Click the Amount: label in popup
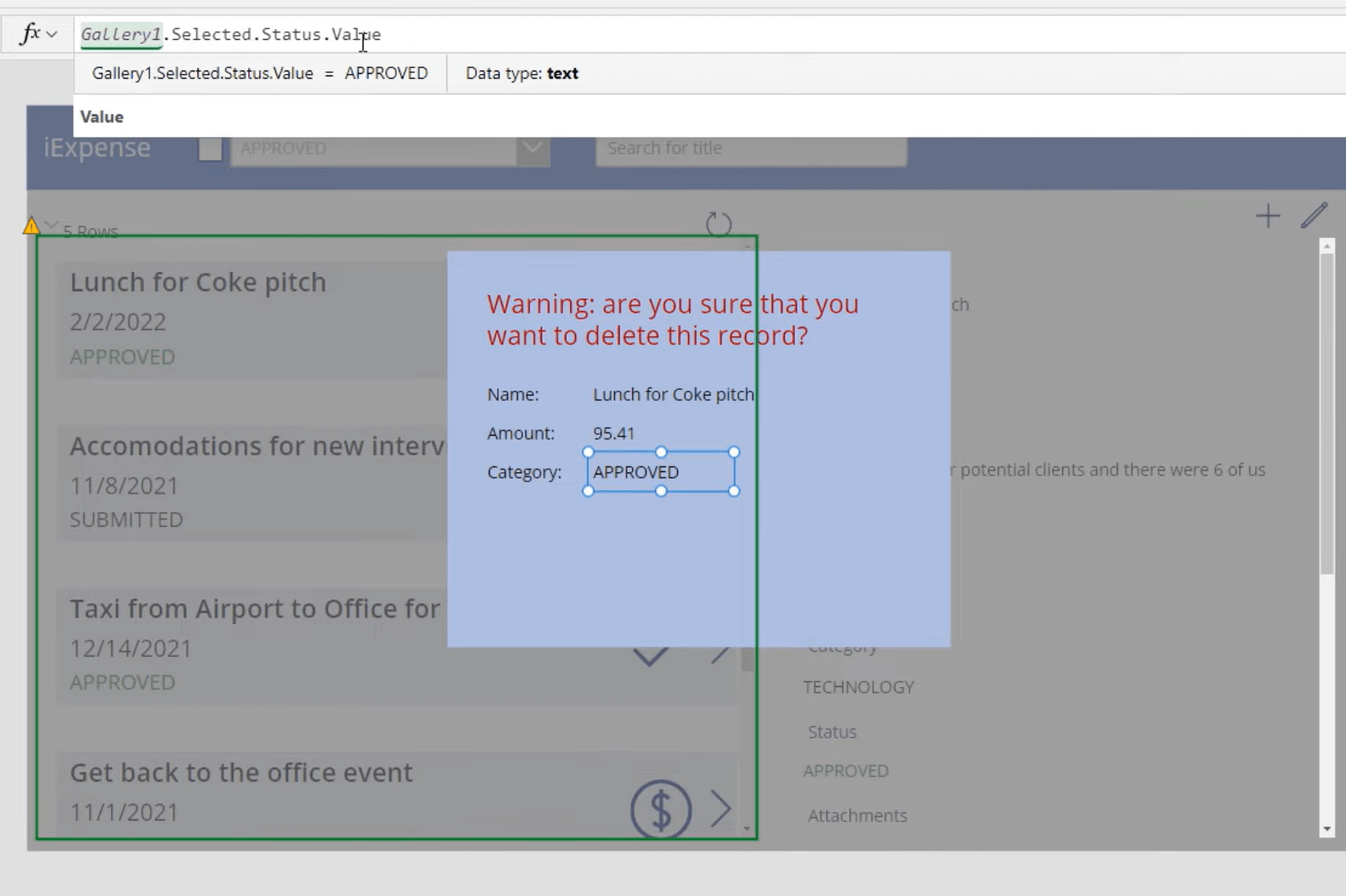Viewport: 1346px width, 896px height. pyautogui.click(x=520, y=433)
